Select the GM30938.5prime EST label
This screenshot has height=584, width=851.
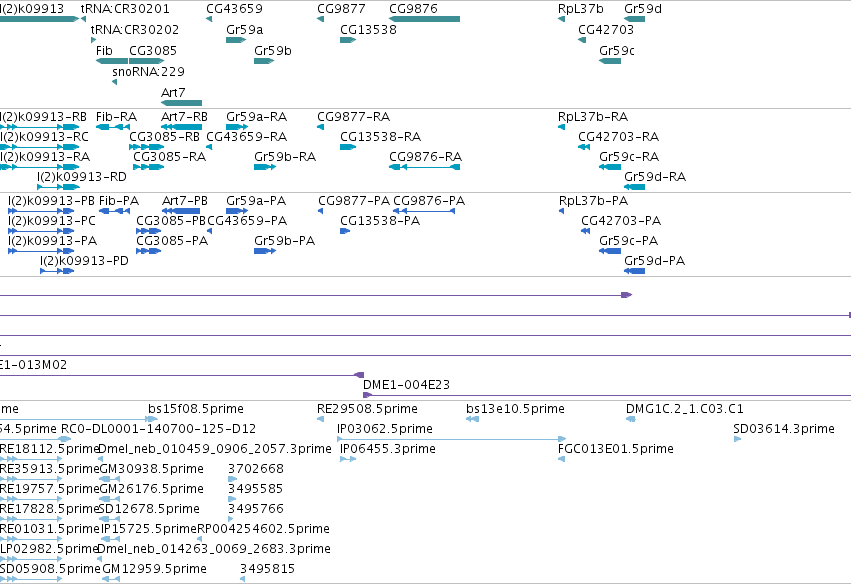(x=152, y=469)
